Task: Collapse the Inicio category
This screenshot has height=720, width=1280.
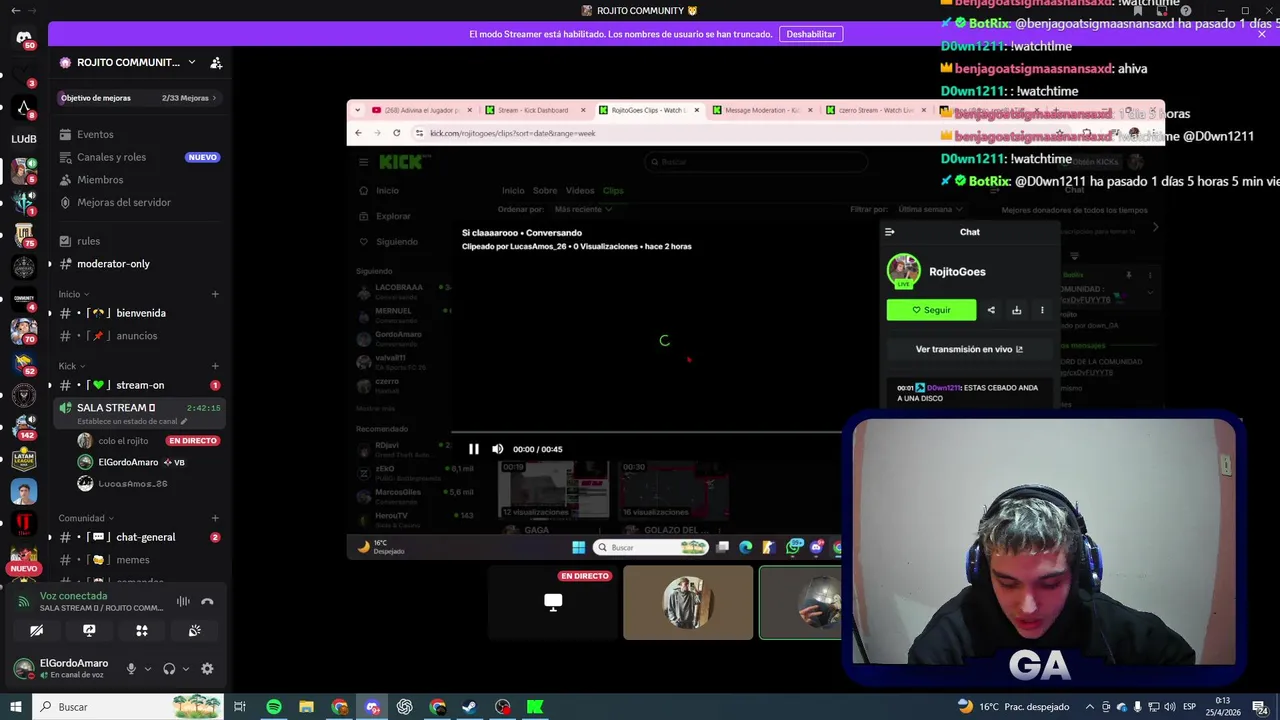Action: (x=73, y=294)
